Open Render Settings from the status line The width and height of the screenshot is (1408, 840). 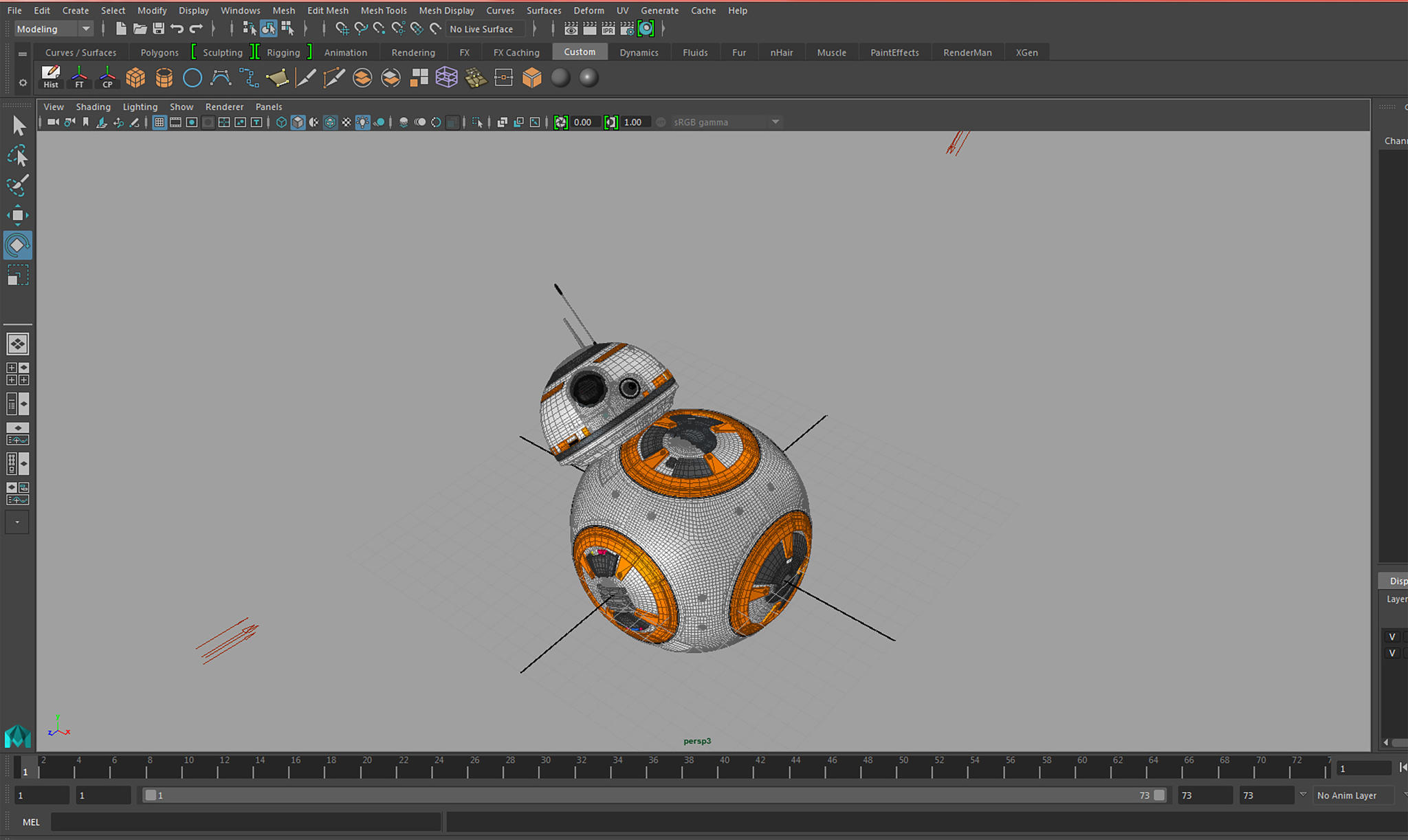tap(627, 29)
